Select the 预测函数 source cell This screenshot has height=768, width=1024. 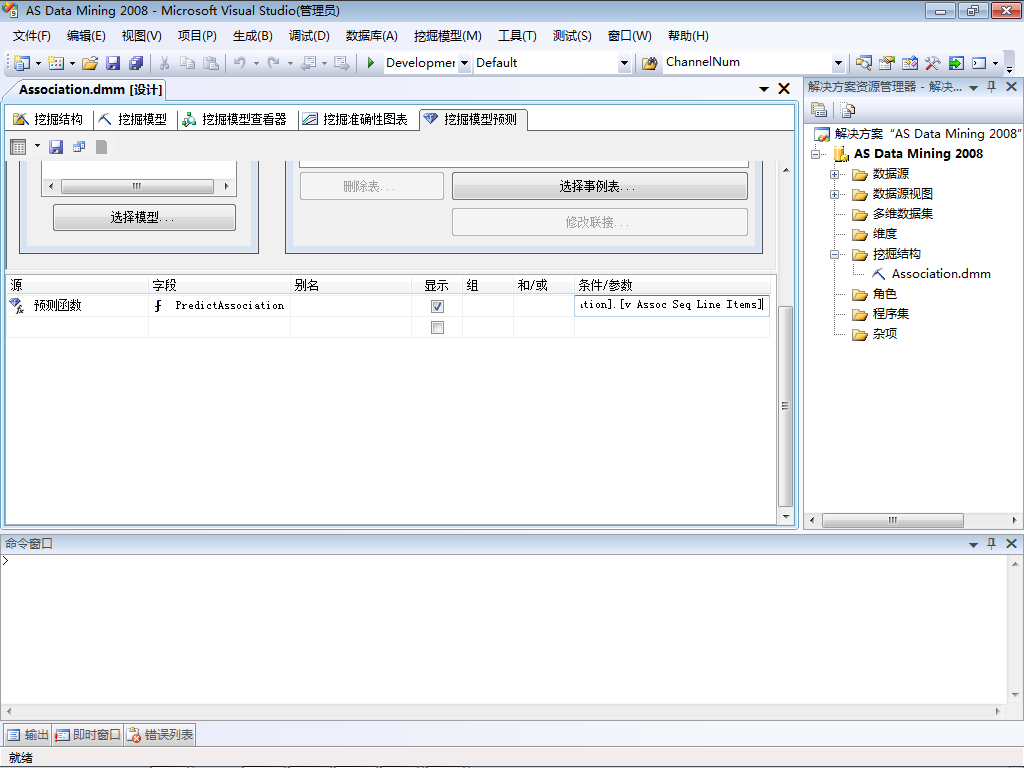(x=77, y=306)
